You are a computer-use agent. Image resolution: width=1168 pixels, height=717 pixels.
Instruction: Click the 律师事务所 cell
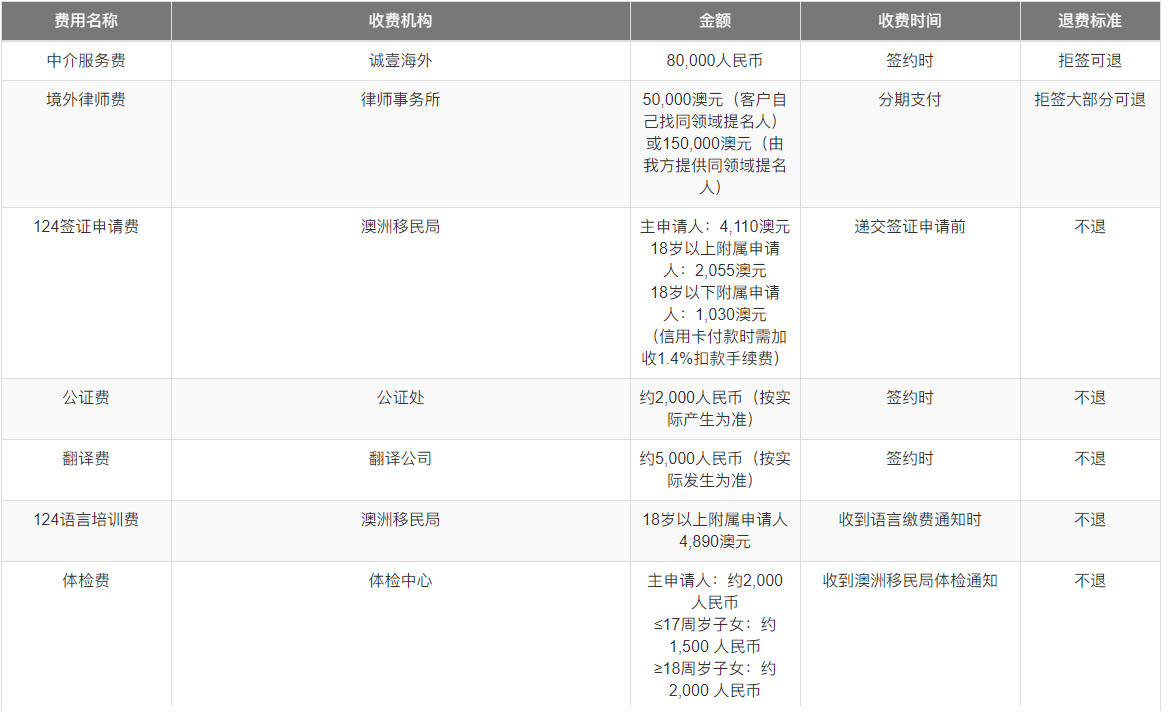(x=401, y=144)
